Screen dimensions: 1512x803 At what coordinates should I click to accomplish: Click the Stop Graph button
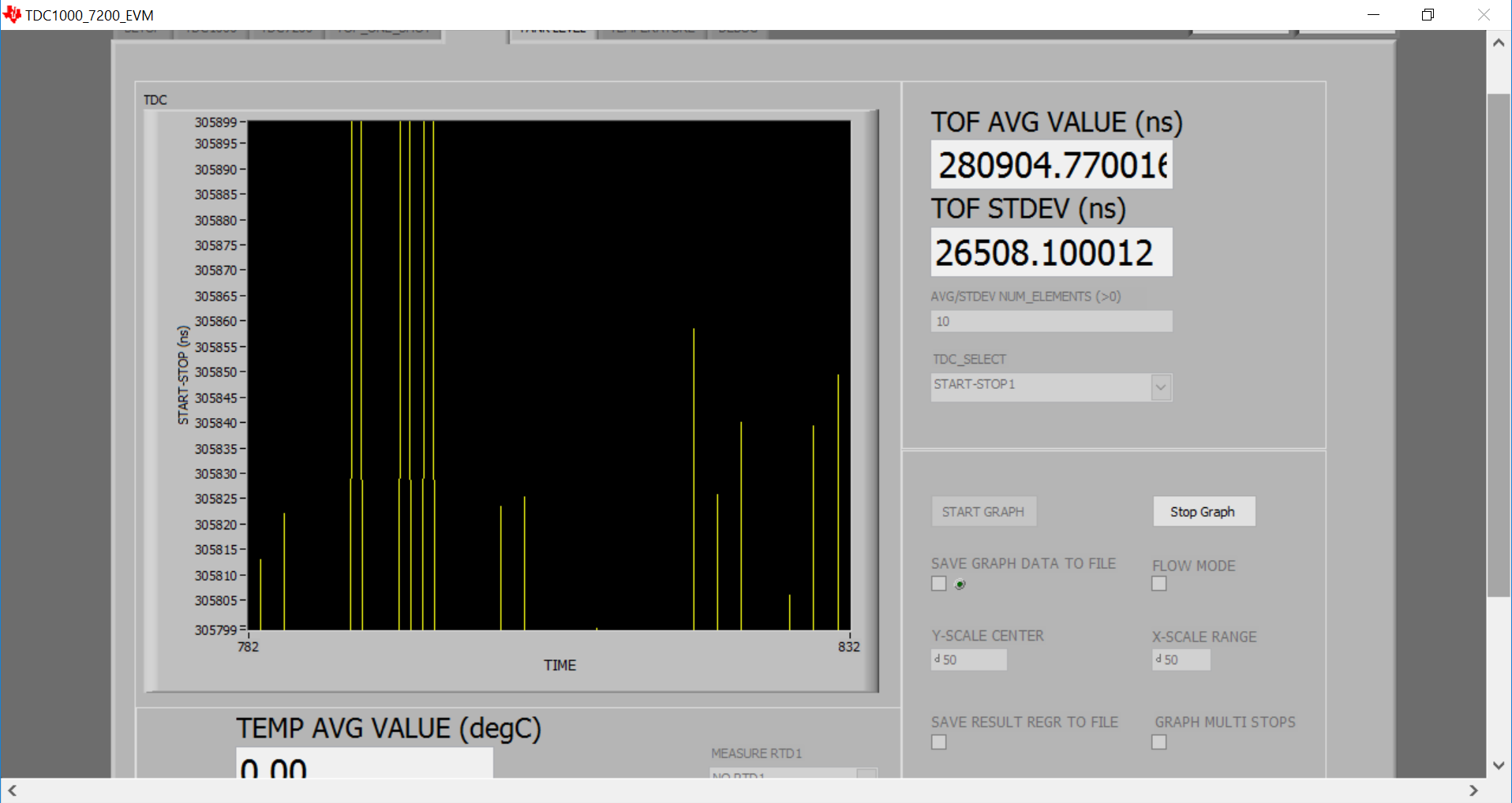pyautogui.click(x=1203, y=512)
